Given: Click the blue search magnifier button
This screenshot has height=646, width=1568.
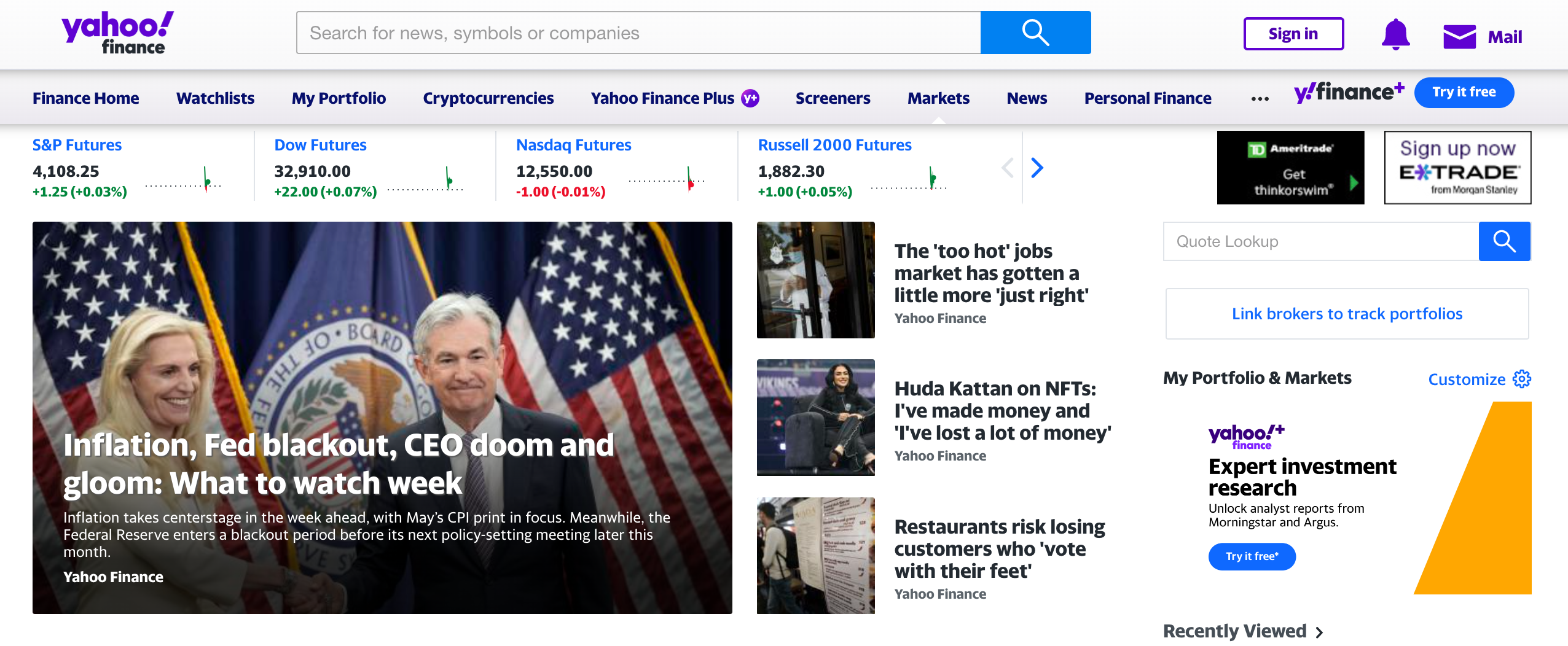Looking at the screenshot, I should (1035, 33).
